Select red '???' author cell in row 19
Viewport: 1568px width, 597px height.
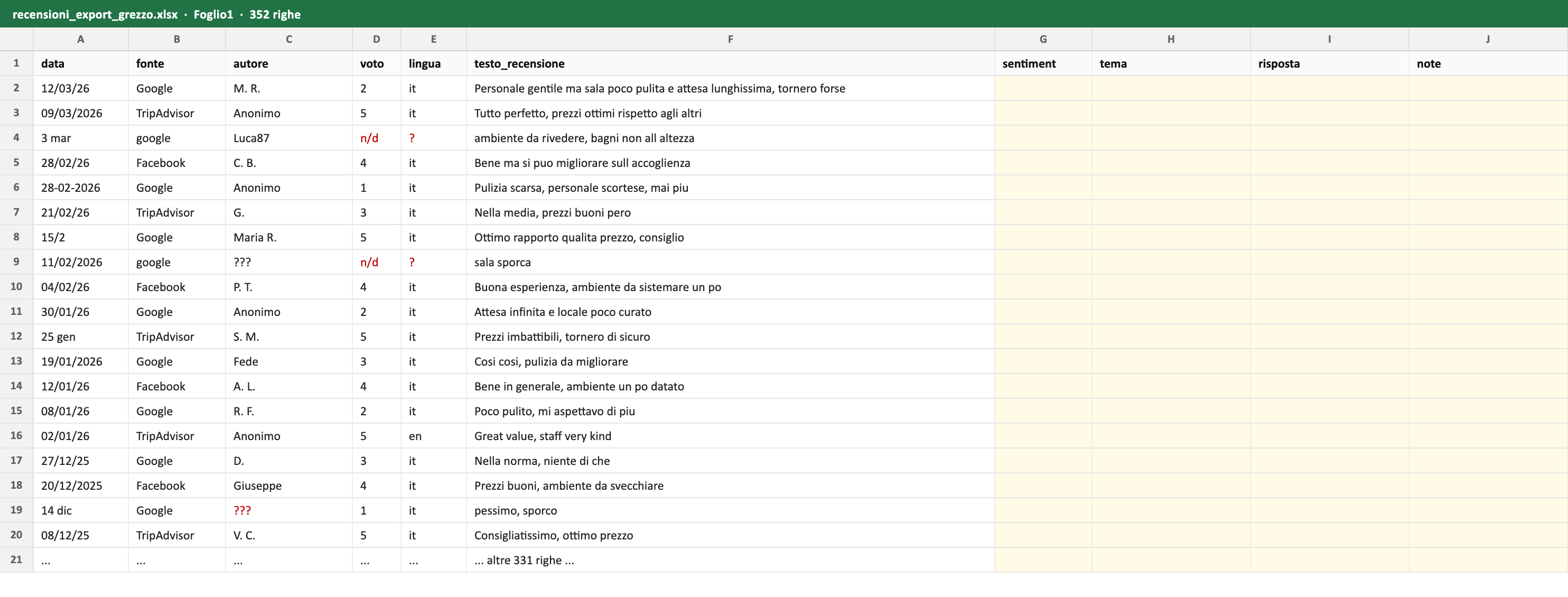[x=288, y=510]
